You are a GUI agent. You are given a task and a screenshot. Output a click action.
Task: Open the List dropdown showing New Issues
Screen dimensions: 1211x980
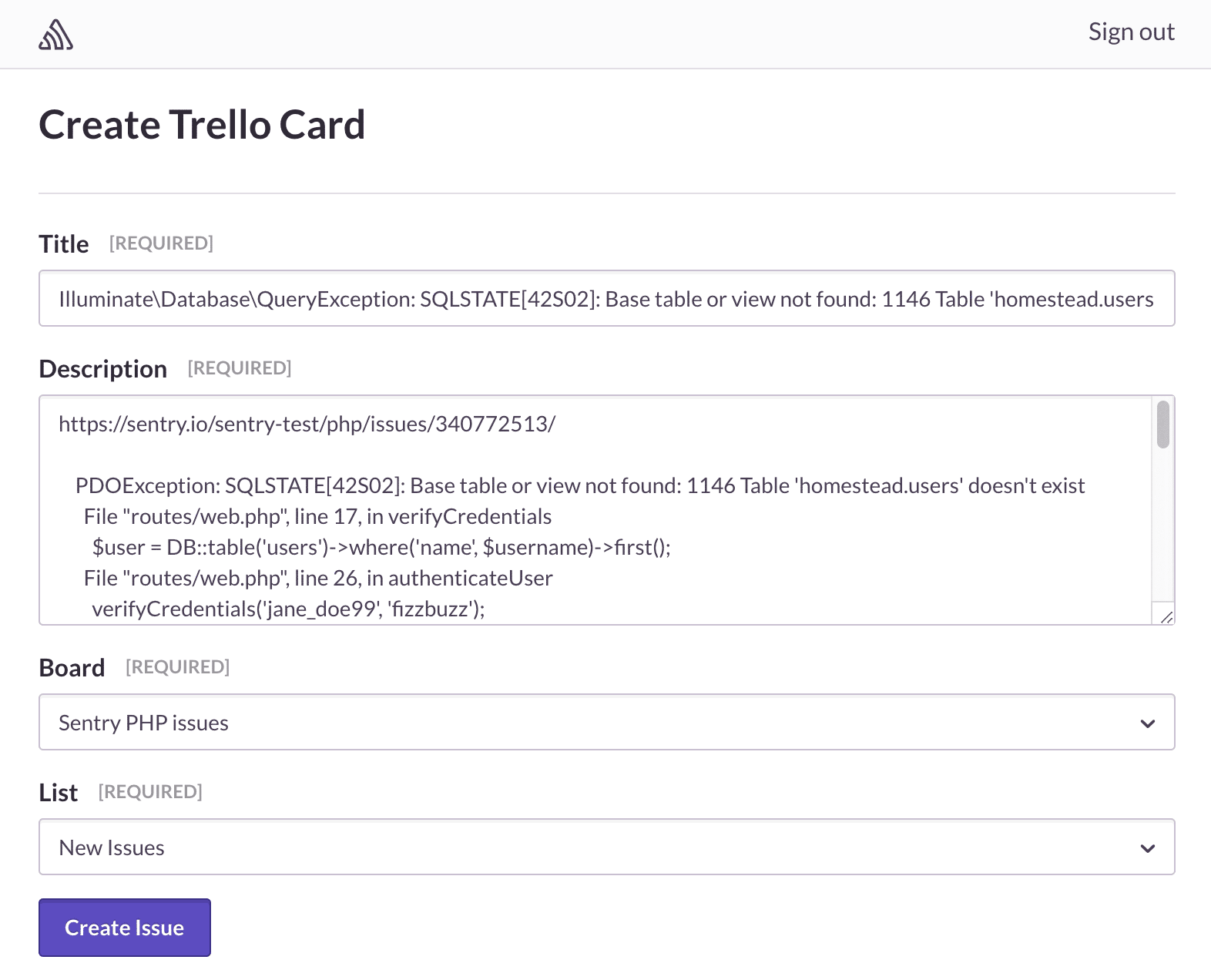point(606,847)
